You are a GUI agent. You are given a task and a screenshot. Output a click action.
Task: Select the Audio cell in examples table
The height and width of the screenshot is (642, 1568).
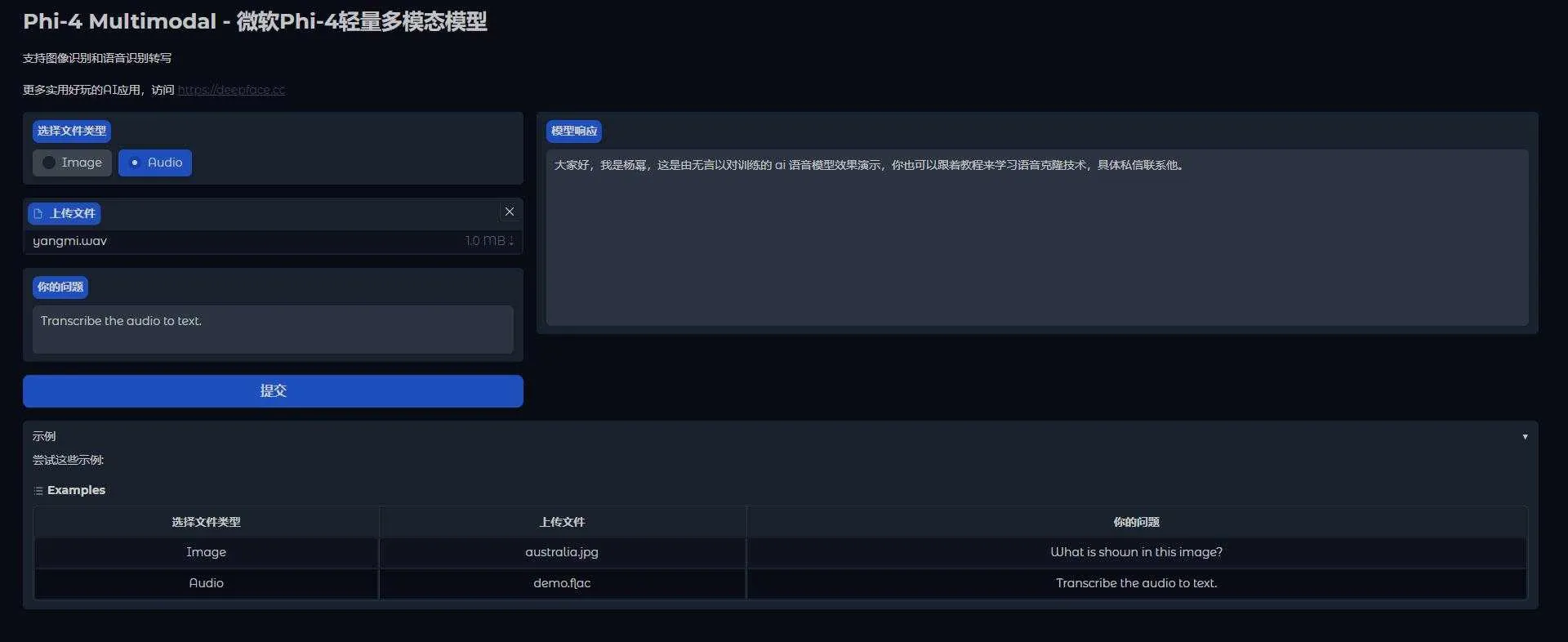[x=206, y=583]
